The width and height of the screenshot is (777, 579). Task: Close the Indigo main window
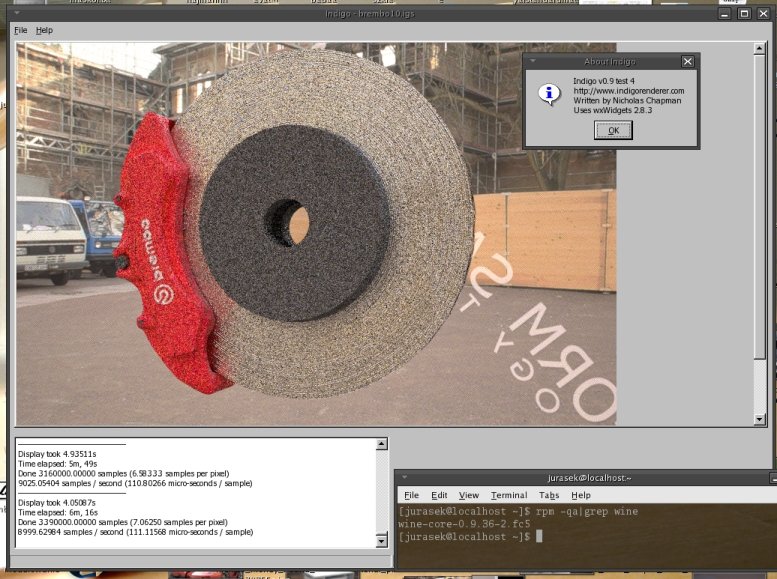click(763, 13)
